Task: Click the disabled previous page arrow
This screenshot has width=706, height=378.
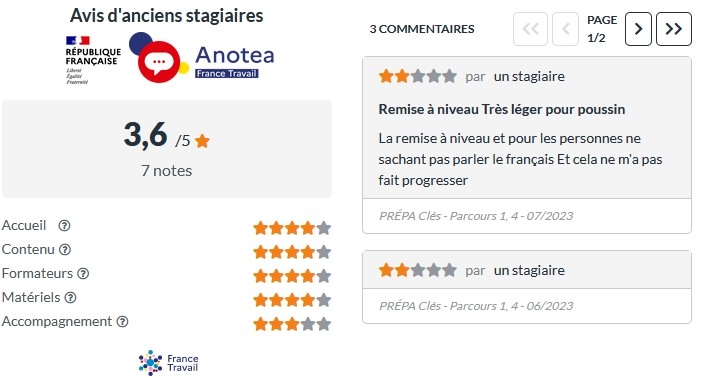Action: (x=566, y=29)
